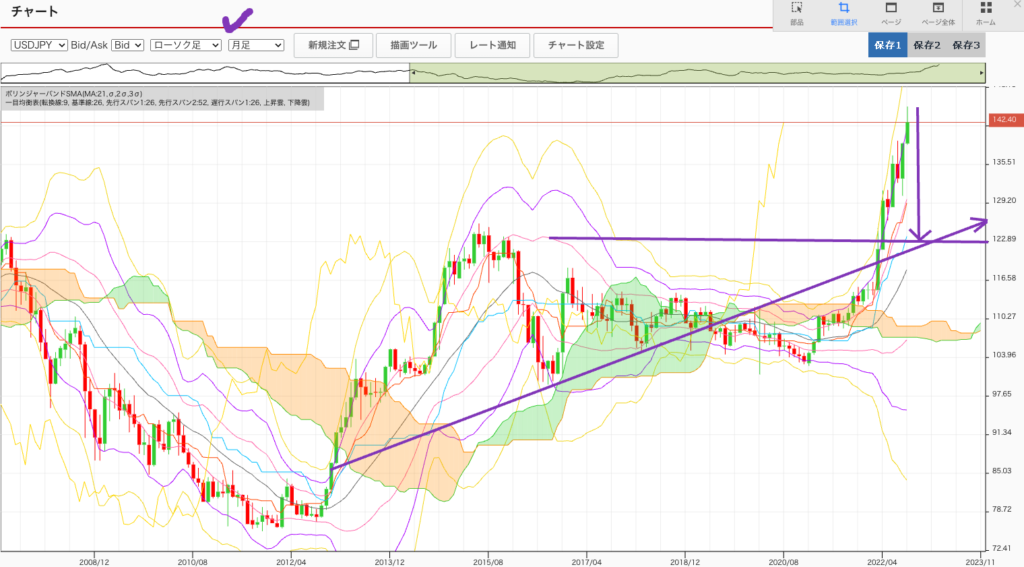Click the 91.34 price axis label
The width and height of the screenshot is (1024, 567).
click(x=1004, y=432)
